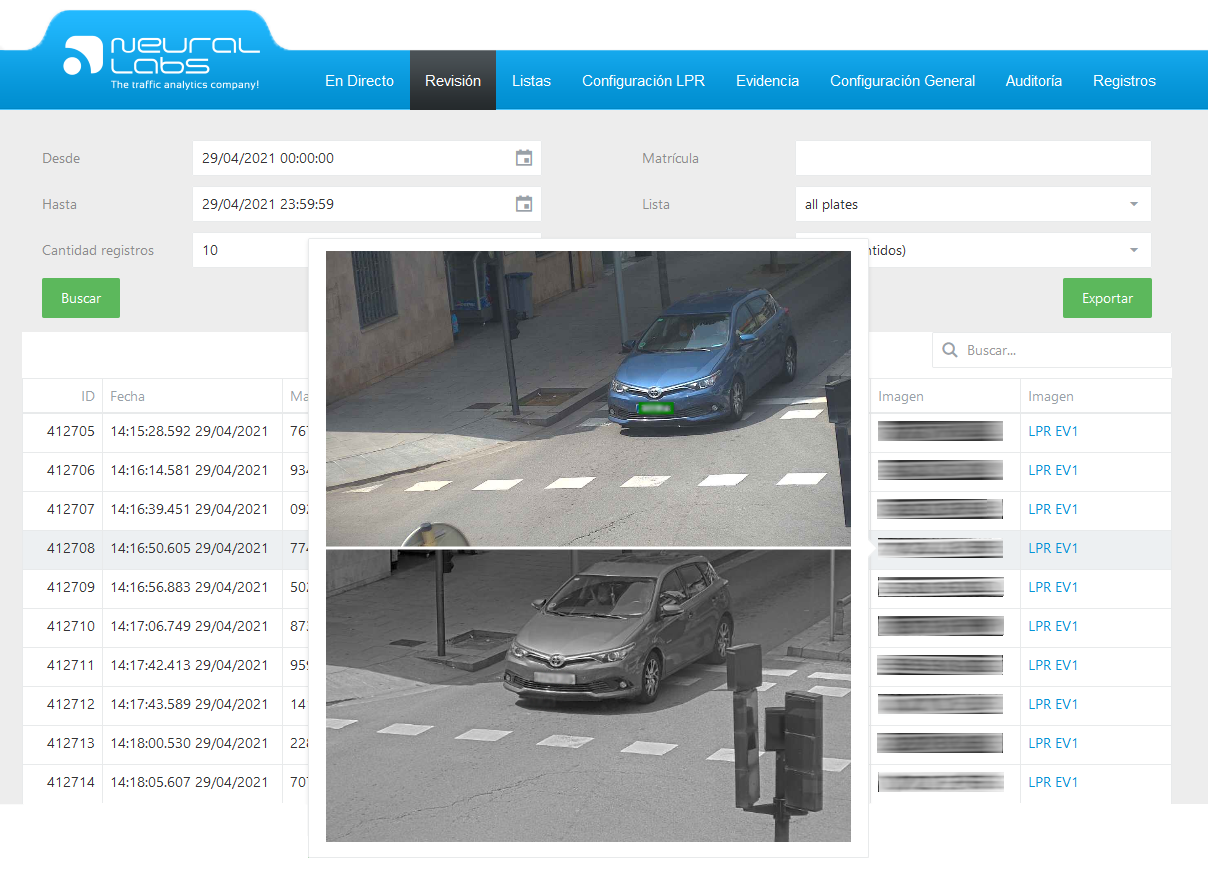The height and width of the screenshot is (872, 1208).
Task: Open calendar picker for Hasta date
Action: tap(523, 204)
